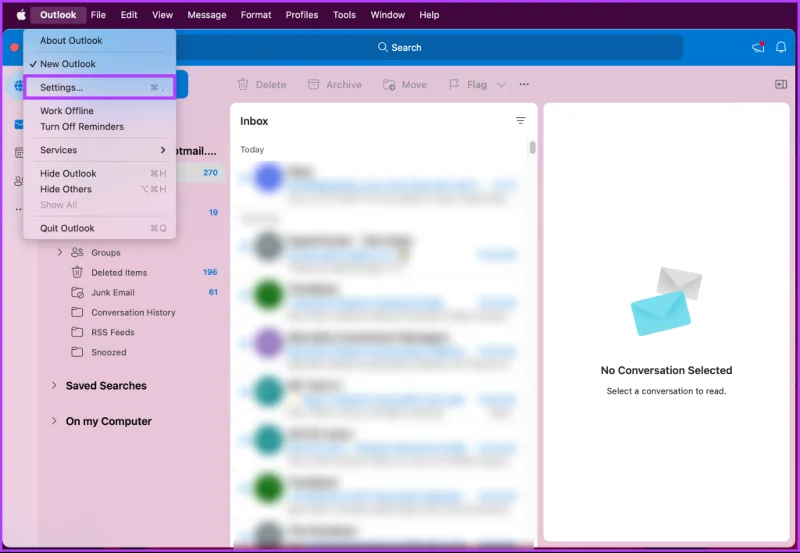The height and width of the screenshot is (553, 800).
Task: Expand the On my Computer section
Action: [x=54, y=421]
